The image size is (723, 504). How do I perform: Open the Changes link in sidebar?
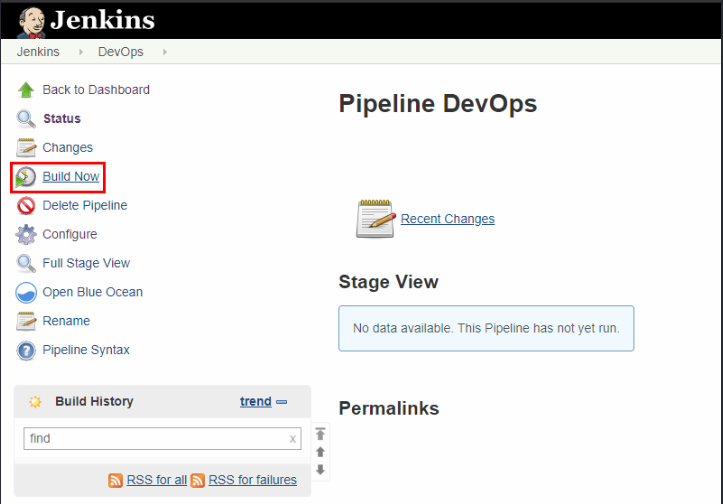pyautogui.click(x=68, y=148)
